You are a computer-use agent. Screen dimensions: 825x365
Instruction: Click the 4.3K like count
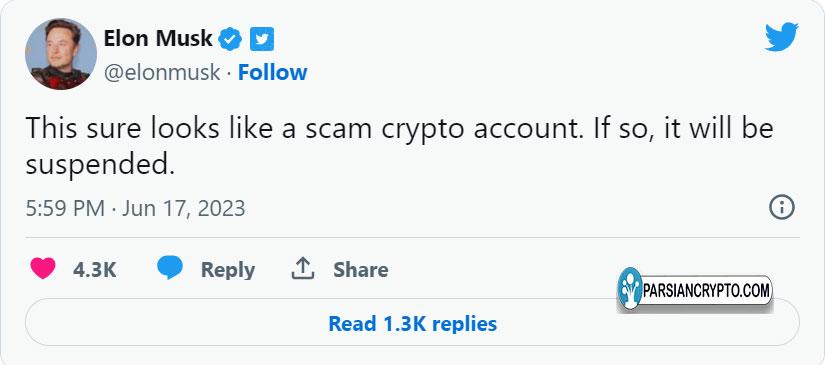coord(95,270)
